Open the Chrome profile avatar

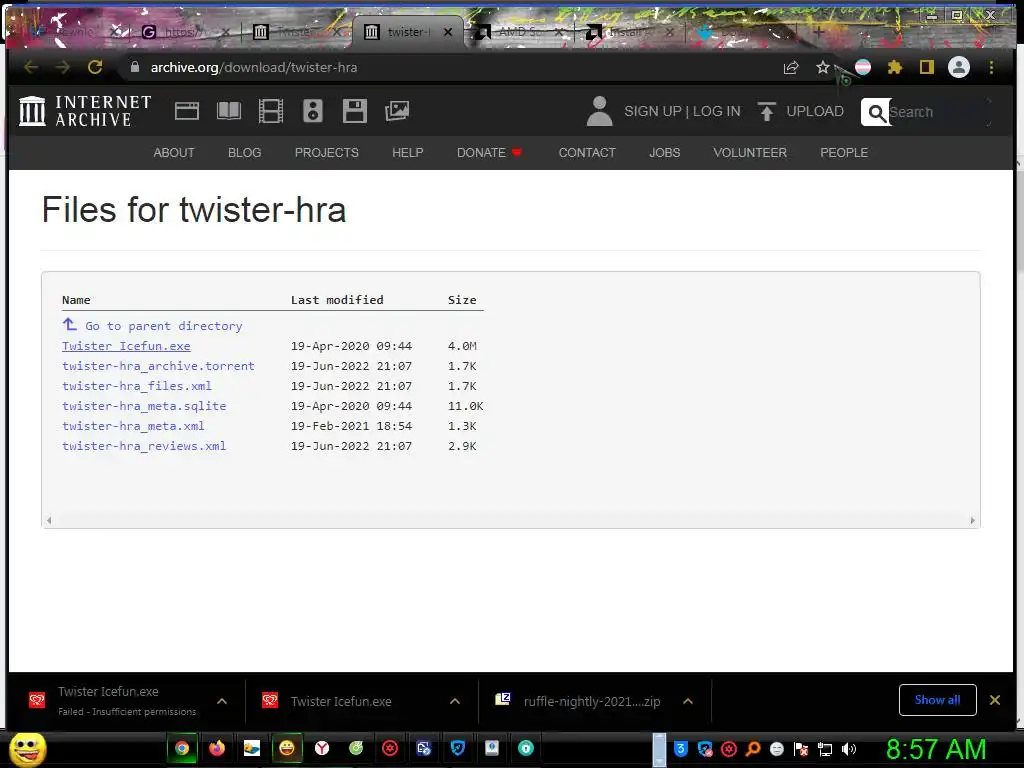[959, 67]
